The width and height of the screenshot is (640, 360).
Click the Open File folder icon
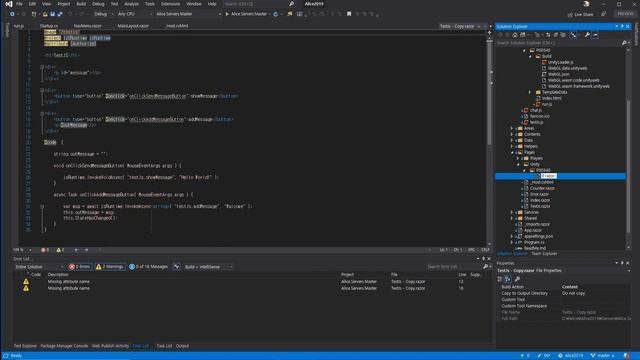tap(45, 14)
